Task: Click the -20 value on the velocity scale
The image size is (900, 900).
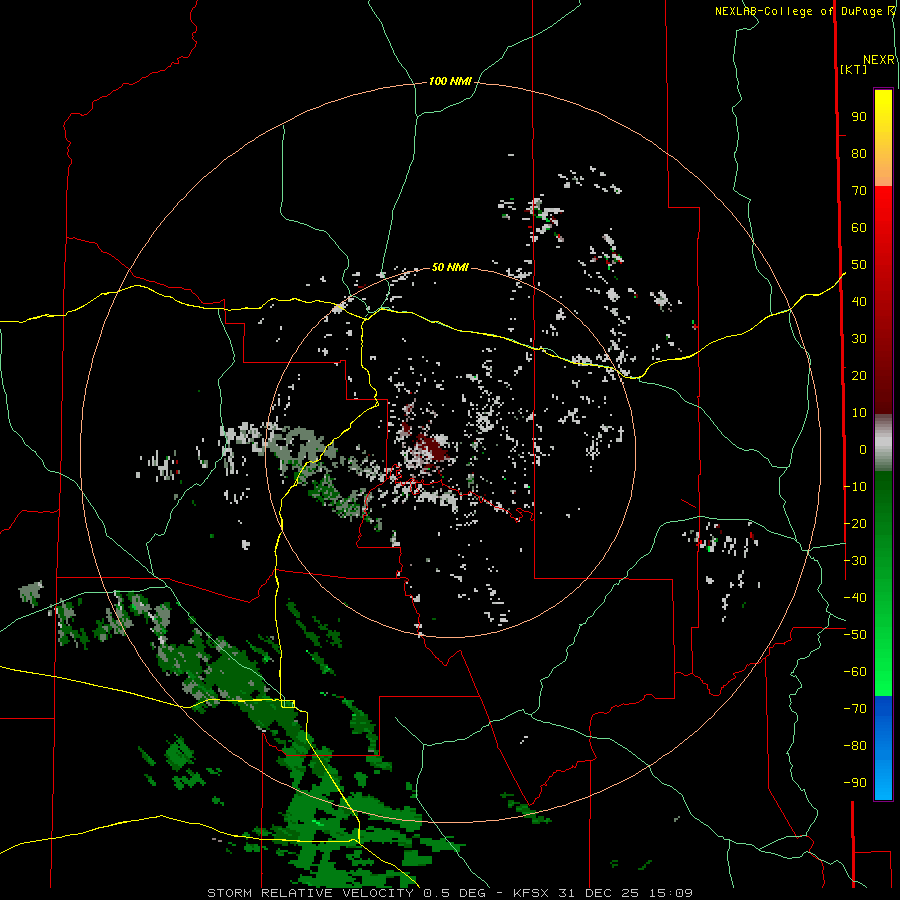Action: tap(855, 524)
